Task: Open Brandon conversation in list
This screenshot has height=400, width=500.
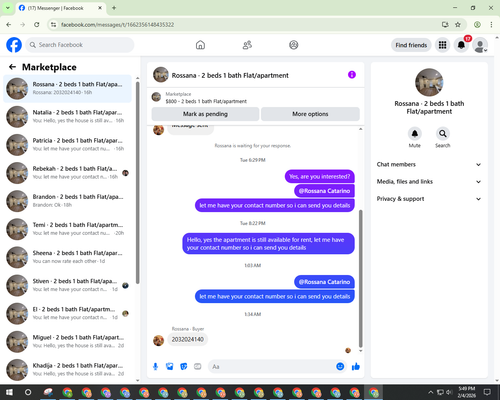Action: [67, 201]
